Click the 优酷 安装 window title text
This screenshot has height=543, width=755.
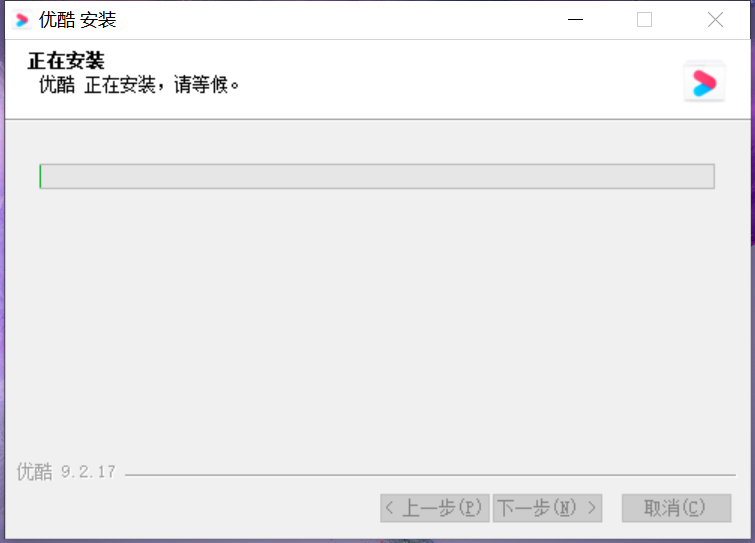click(78, 20)
